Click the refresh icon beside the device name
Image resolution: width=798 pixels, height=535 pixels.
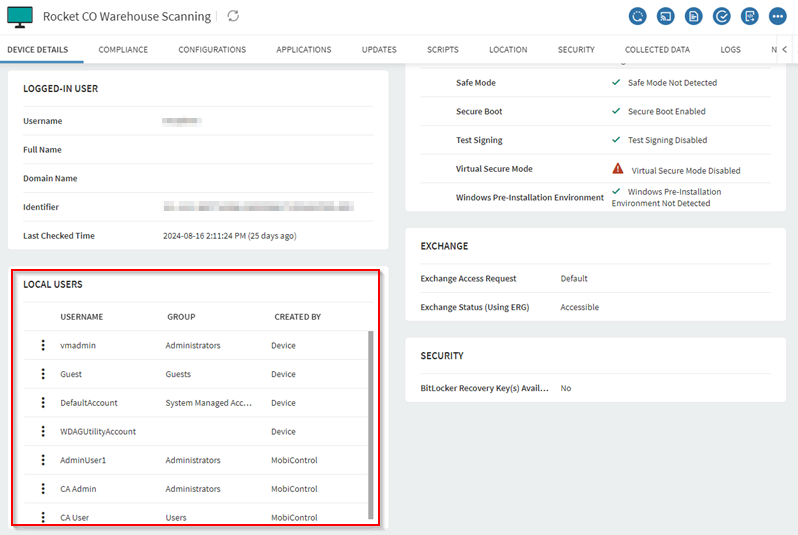[x=233, y=16]
